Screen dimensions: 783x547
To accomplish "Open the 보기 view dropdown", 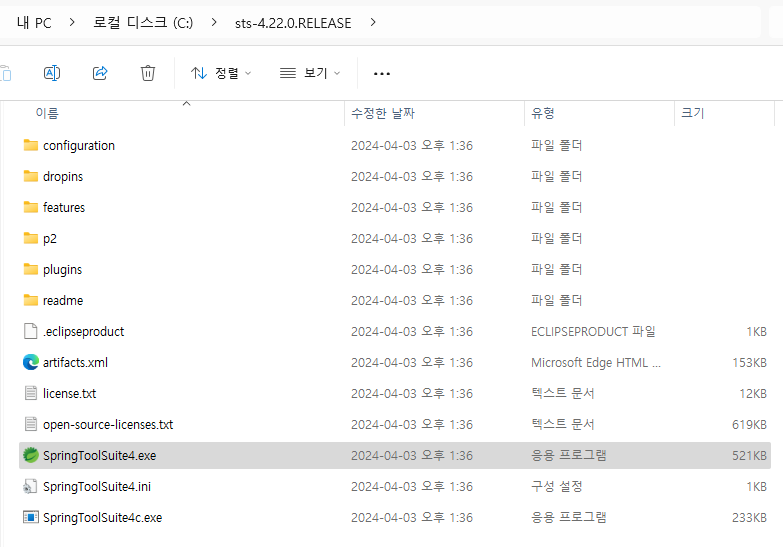I will click(x=310, y=73).
